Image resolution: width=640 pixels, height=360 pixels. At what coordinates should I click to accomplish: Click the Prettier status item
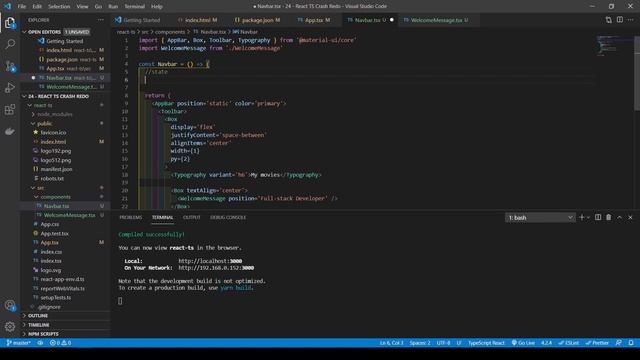tap(597, 343)
